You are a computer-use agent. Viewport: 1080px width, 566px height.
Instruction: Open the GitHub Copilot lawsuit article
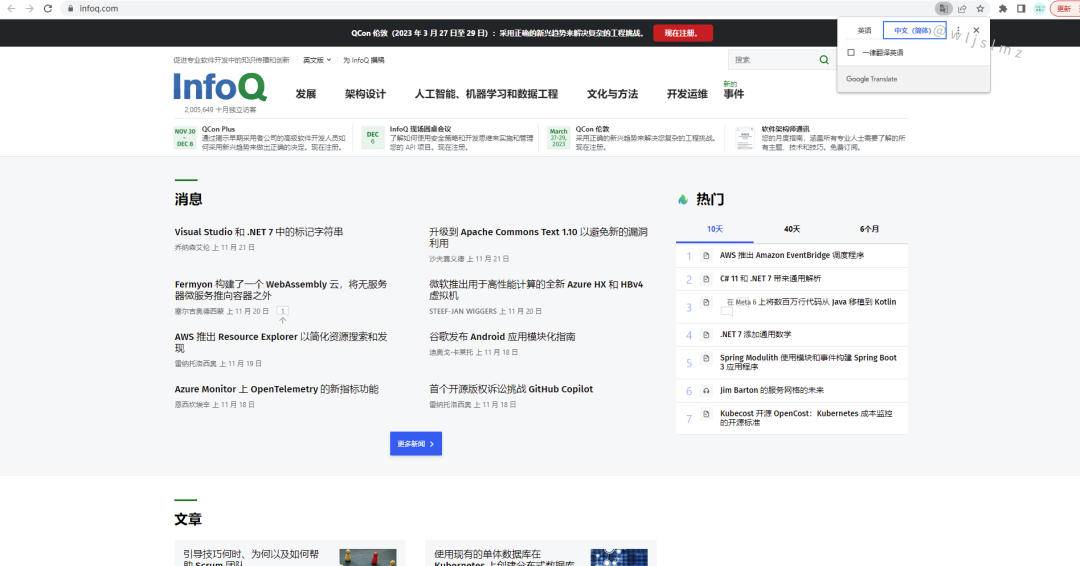[511, 389]
